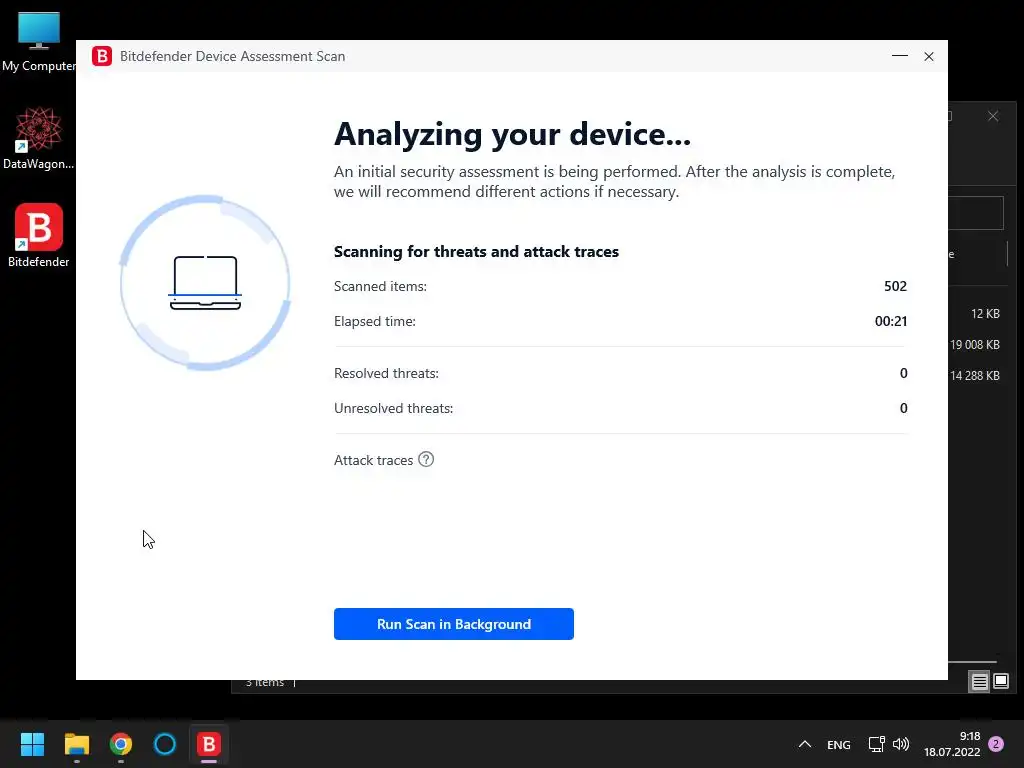Show hidden tray icons chevron
1024x768 pixels.
(x=805, y=744)
